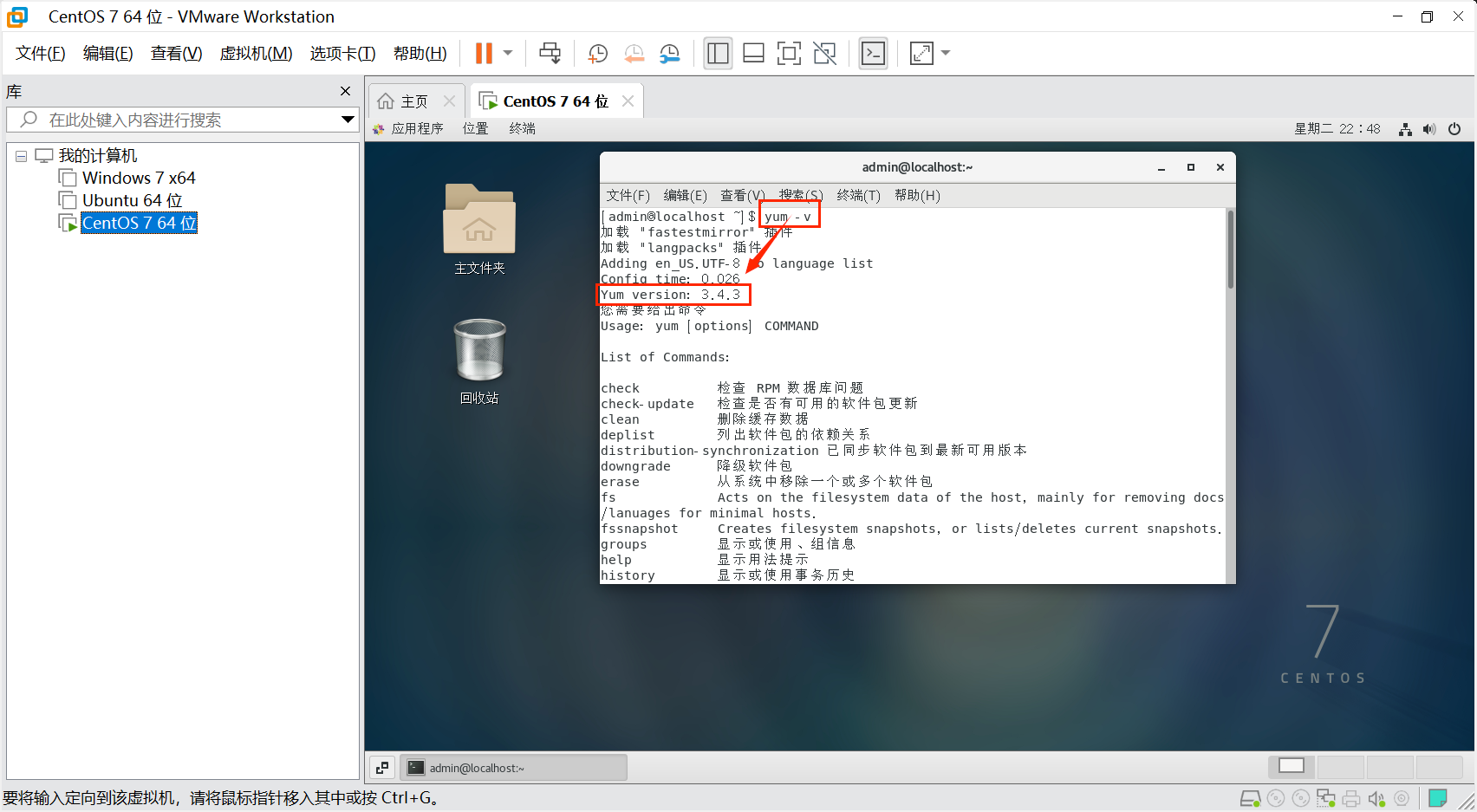Screen dimensions: 1477x812
Task: Open the 编辑(E) menu in VMware
Action: coord(108,54)
